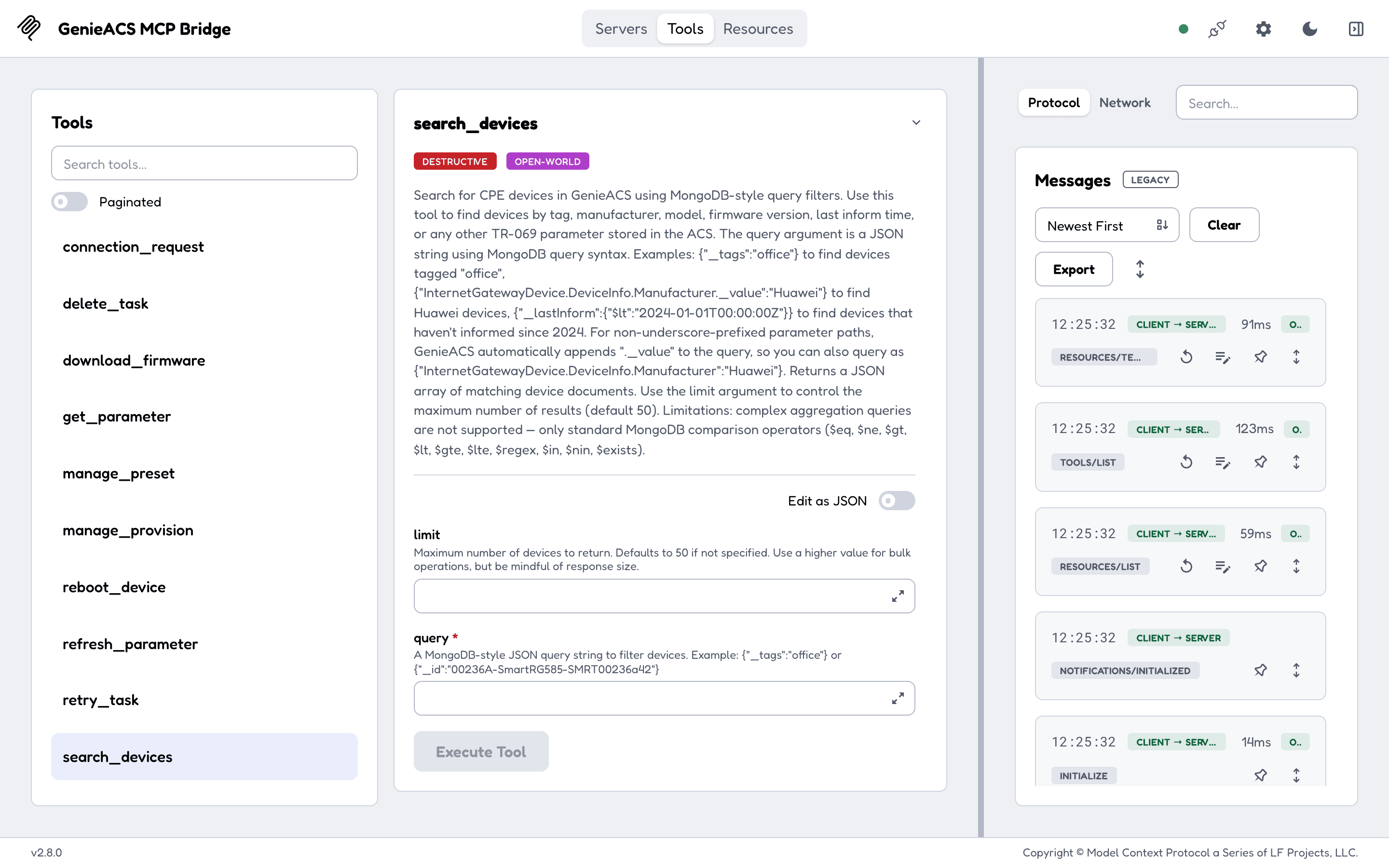Collapse the search_devices panel chevron
Screen dimensions: 1389x868
[916, 122]
